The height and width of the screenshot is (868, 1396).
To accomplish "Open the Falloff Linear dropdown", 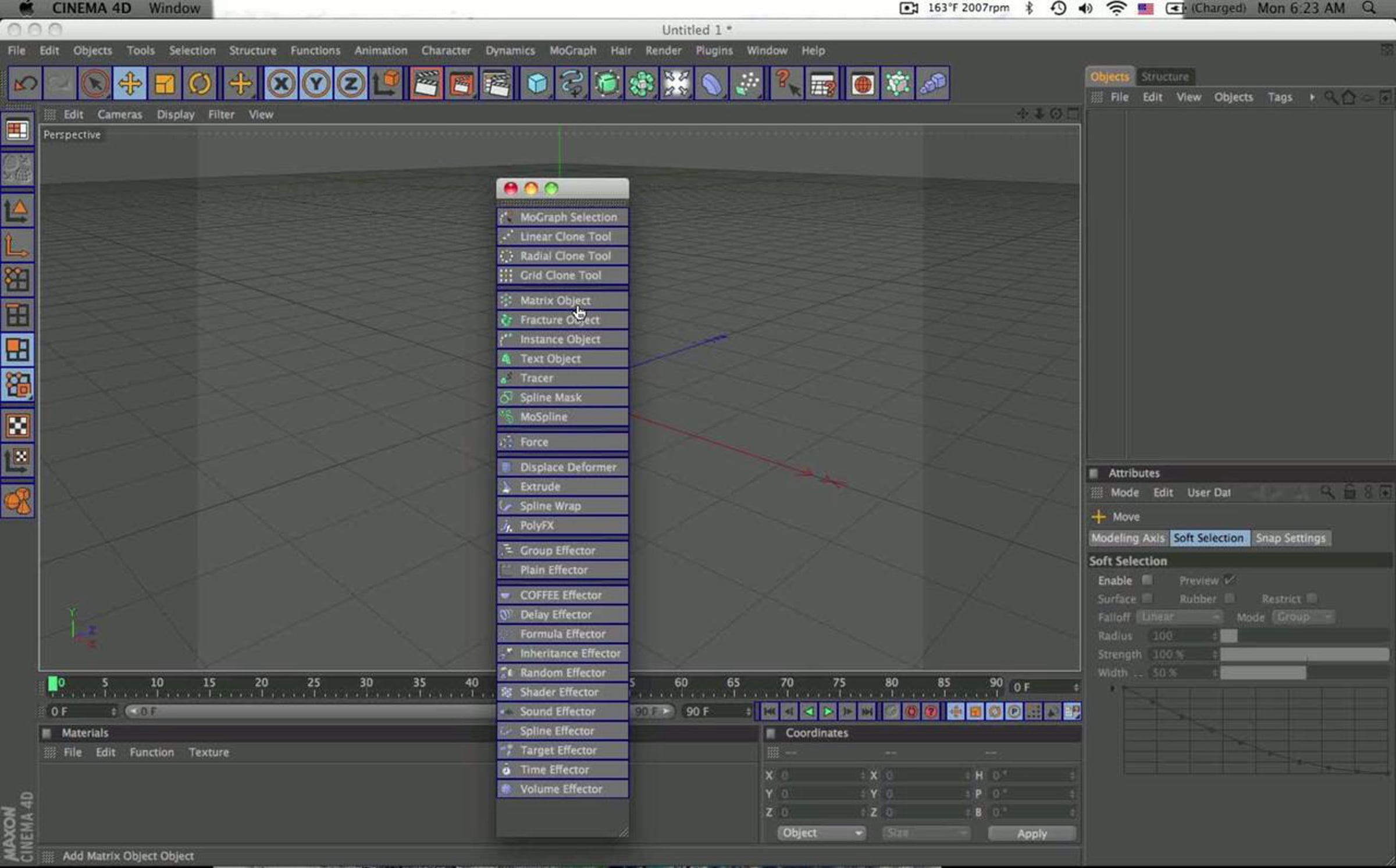I will coord(1179,617).
